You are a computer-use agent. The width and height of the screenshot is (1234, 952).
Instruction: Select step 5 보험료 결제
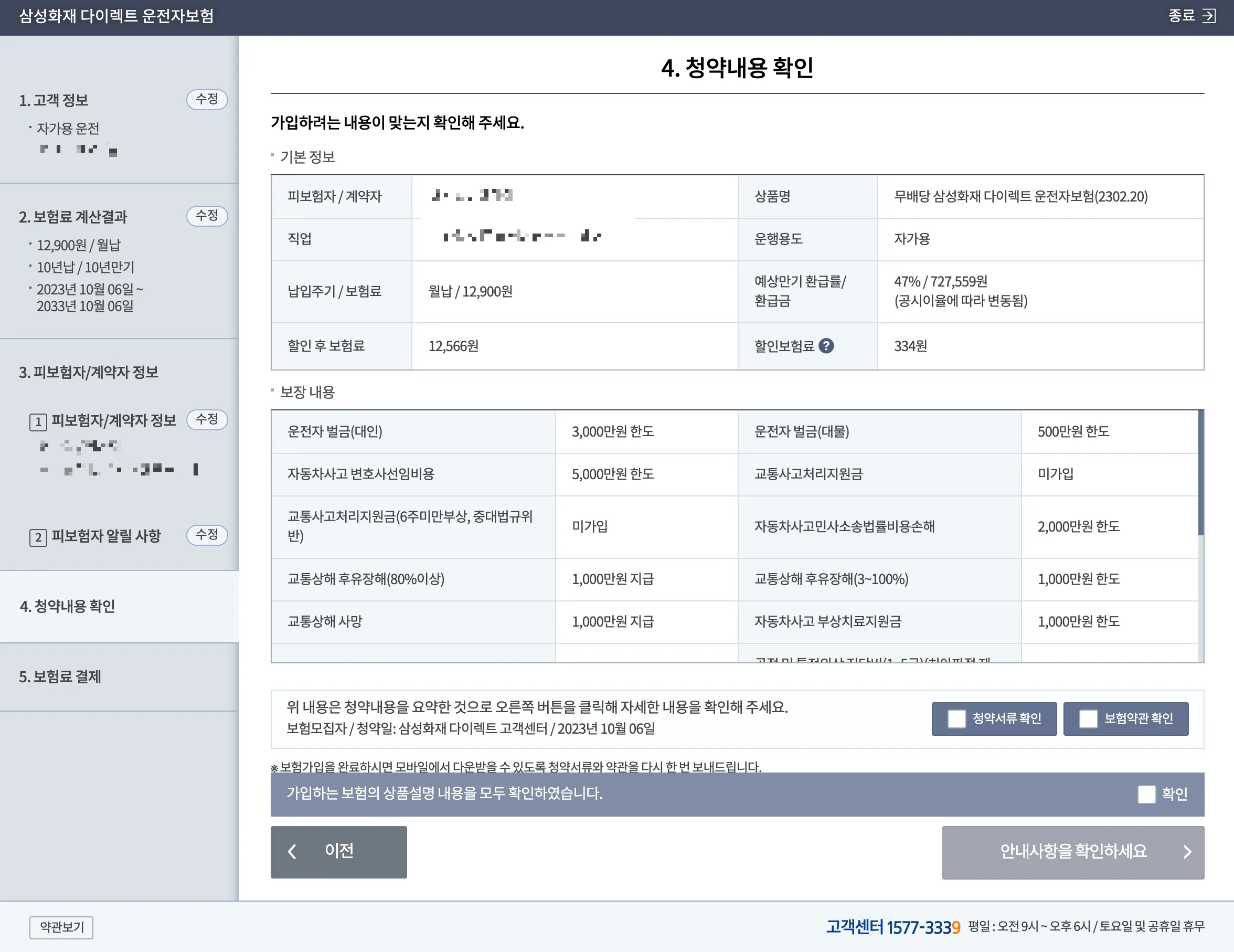[60, 677]
